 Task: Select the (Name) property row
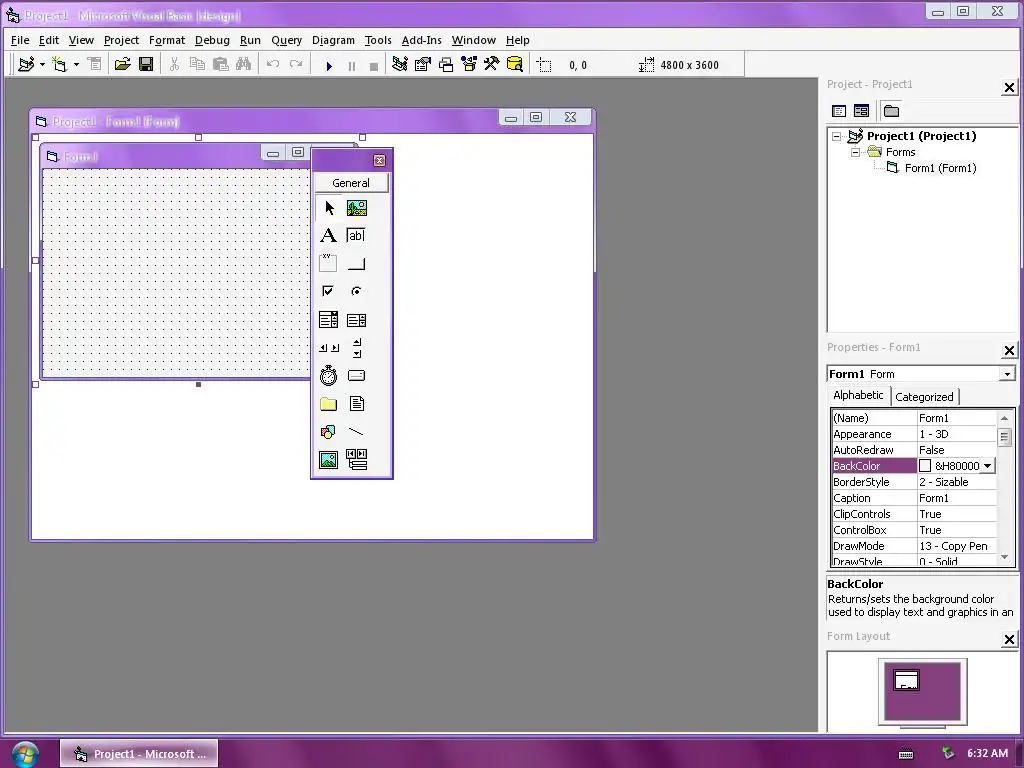point(914,419)
